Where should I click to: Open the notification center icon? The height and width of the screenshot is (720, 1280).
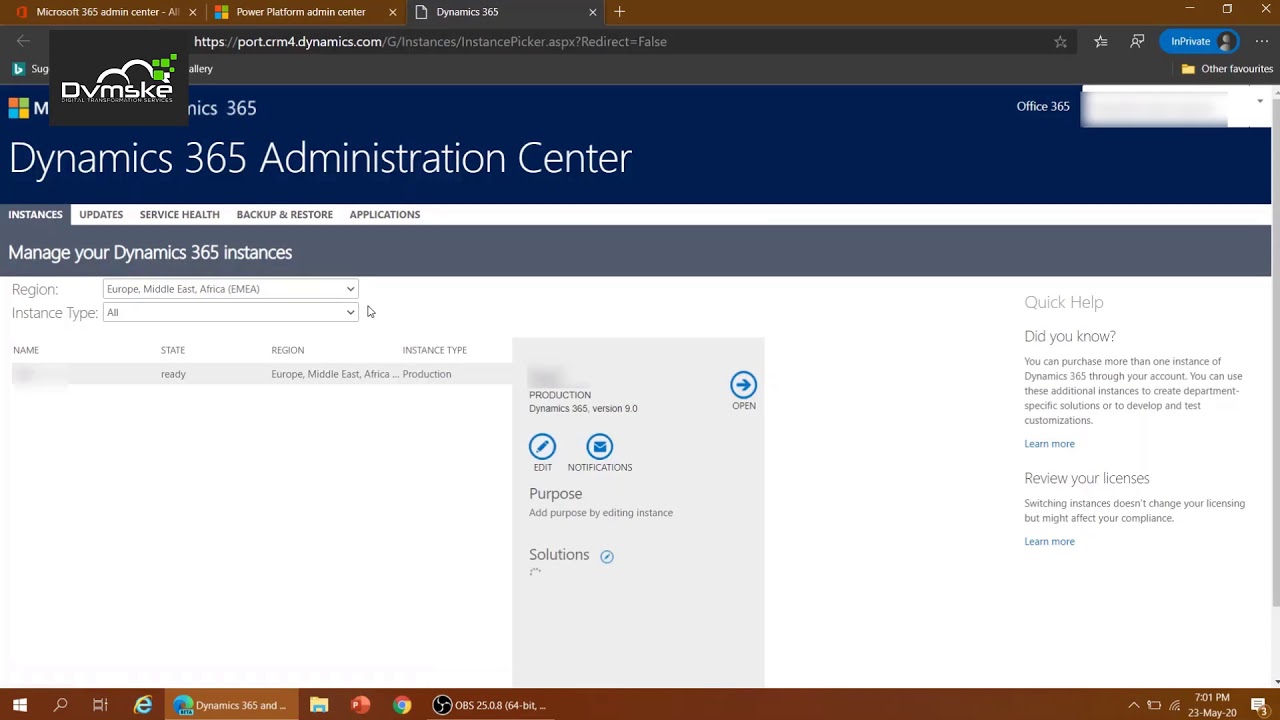pyautogui.click(x=1260, y=706)
